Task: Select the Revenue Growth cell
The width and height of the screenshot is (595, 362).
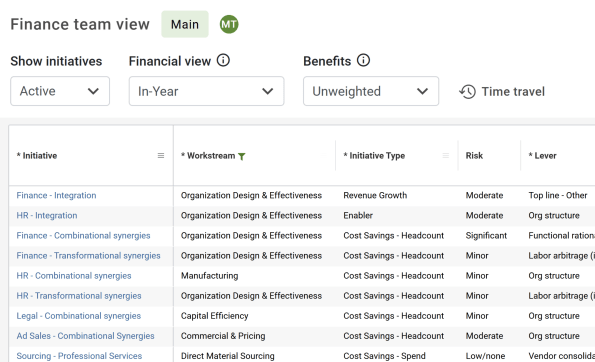Action: 375,195
